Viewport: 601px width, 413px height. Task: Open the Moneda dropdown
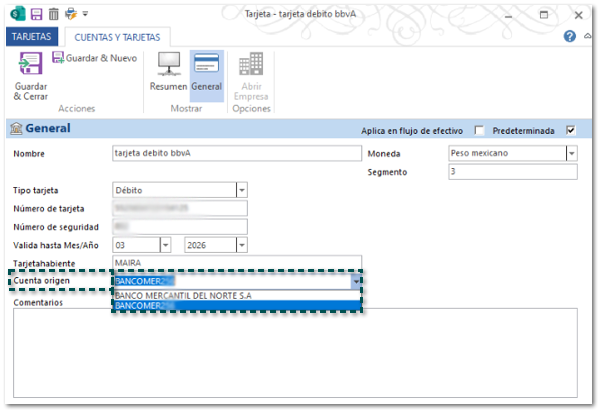coord(571,154)
